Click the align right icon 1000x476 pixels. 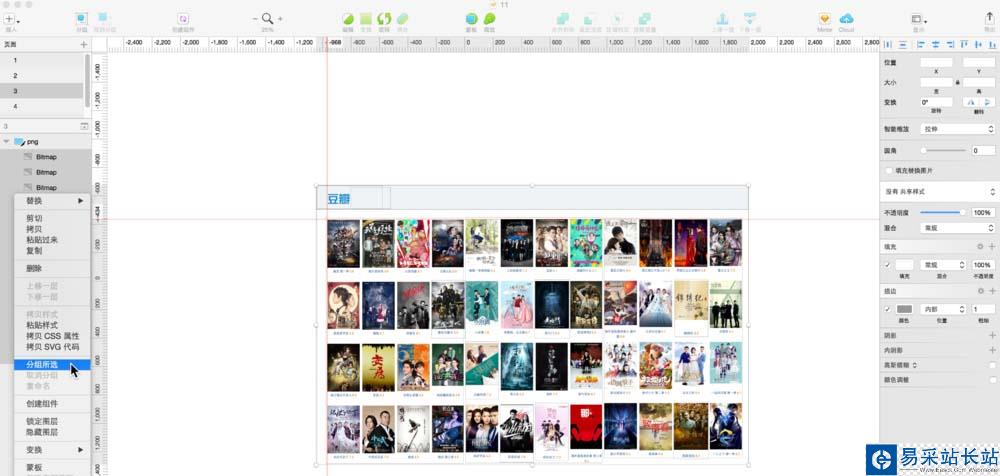tap(950, 45)
